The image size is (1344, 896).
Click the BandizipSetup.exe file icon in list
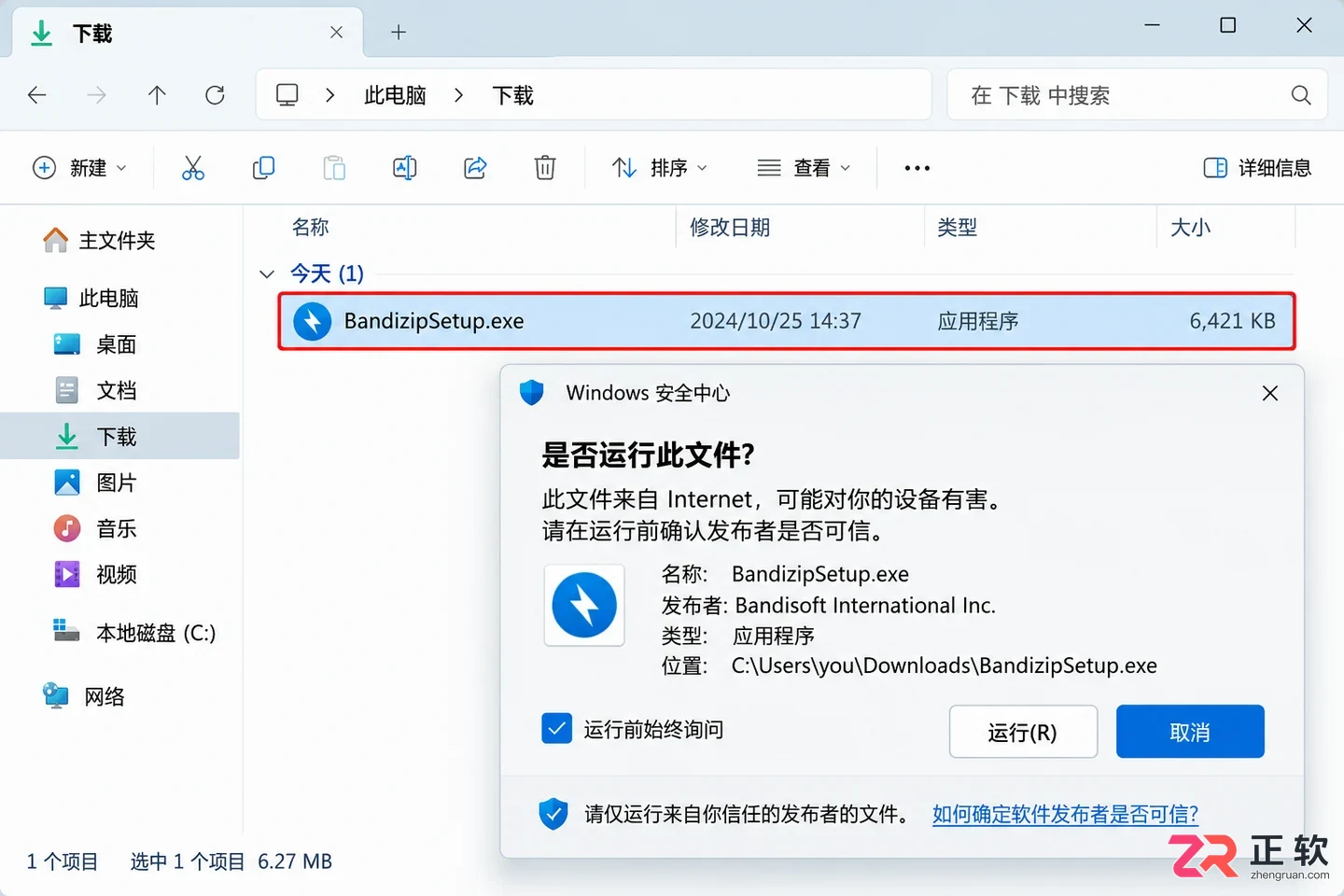pyautogui.click(x=313, y=321)
